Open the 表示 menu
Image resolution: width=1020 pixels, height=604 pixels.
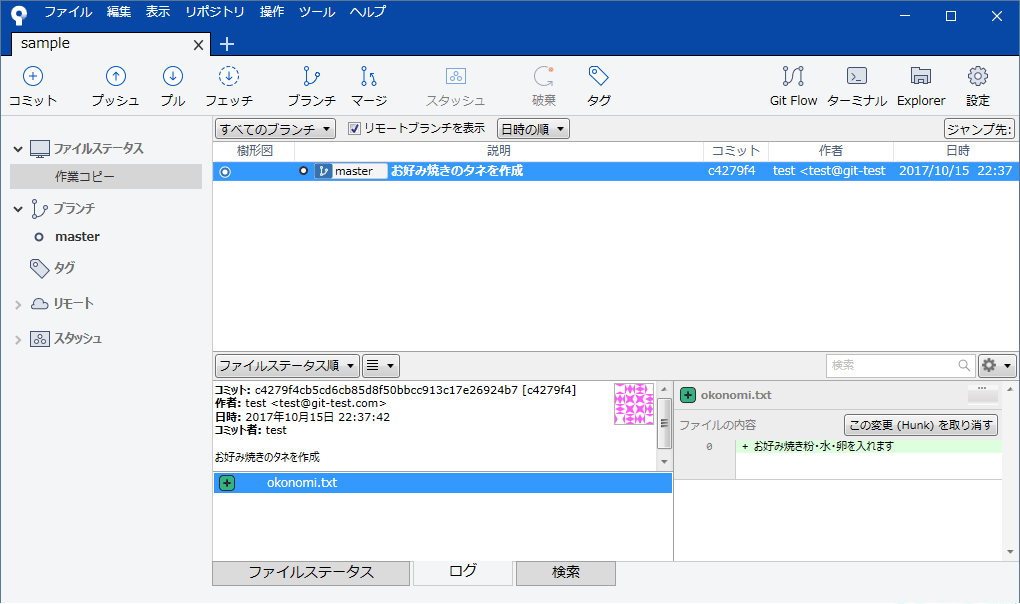click(157, 12)
